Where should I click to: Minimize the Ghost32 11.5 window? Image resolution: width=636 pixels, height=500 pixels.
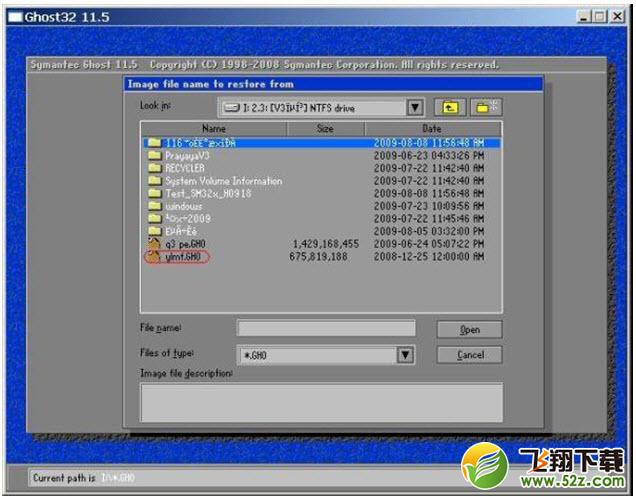coord(584,17)
